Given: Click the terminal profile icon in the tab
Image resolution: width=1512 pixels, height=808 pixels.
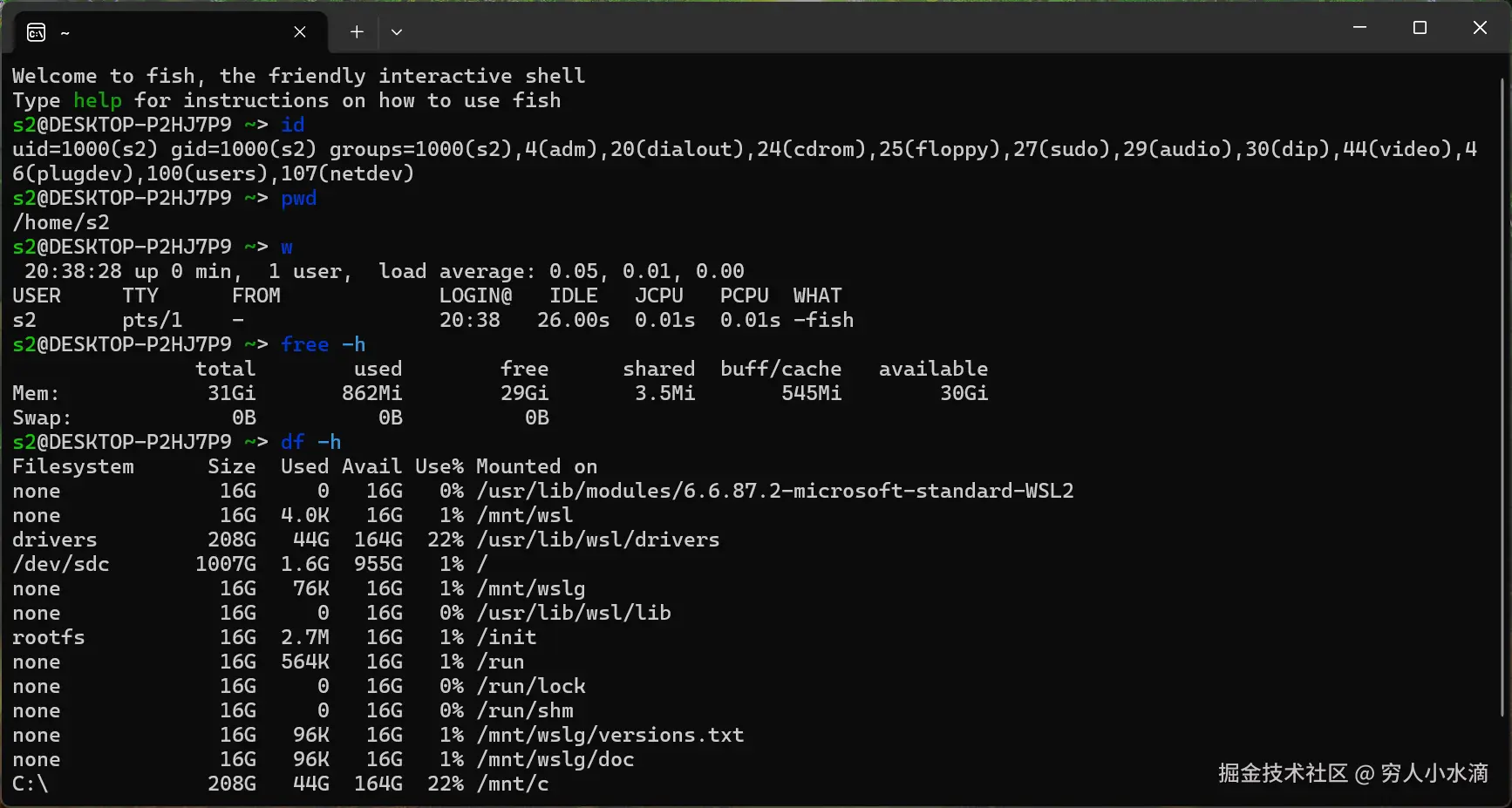Looking at the screenshot, I should (36, 32).
